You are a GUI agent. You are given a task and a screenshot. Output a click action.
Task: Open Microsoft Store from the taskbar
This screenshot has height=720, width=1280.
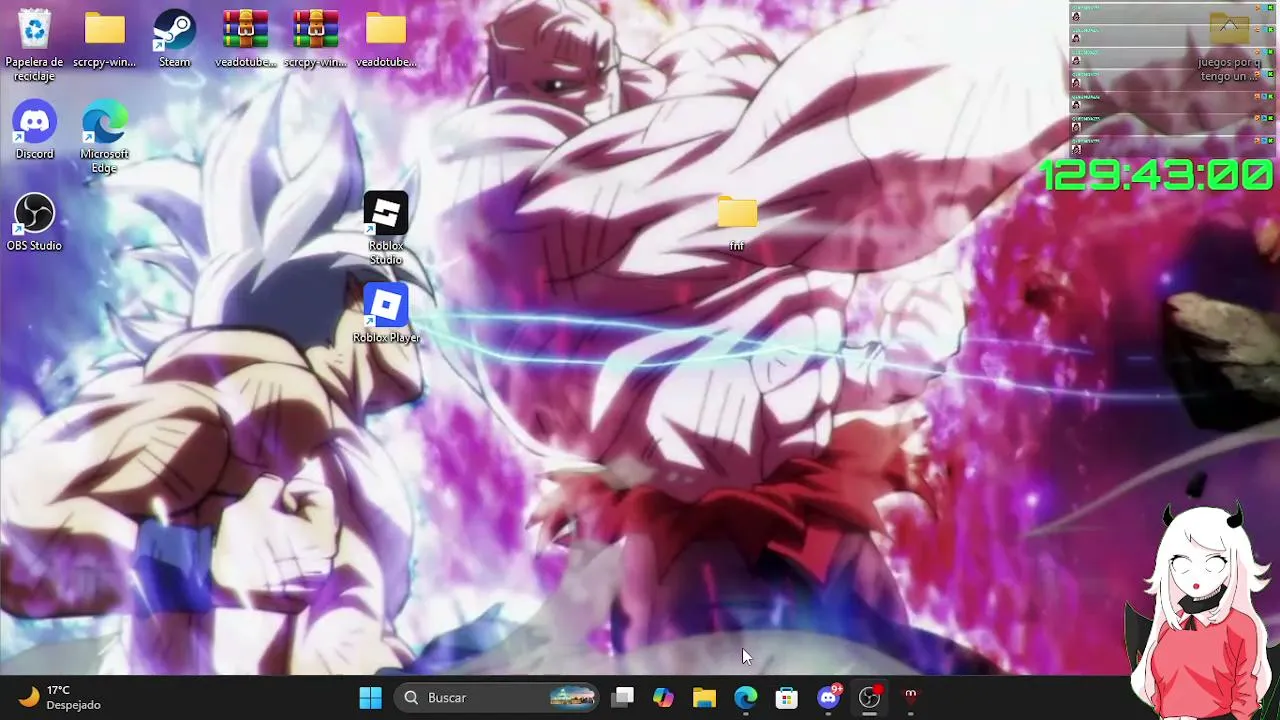click(x=787, y=698)
